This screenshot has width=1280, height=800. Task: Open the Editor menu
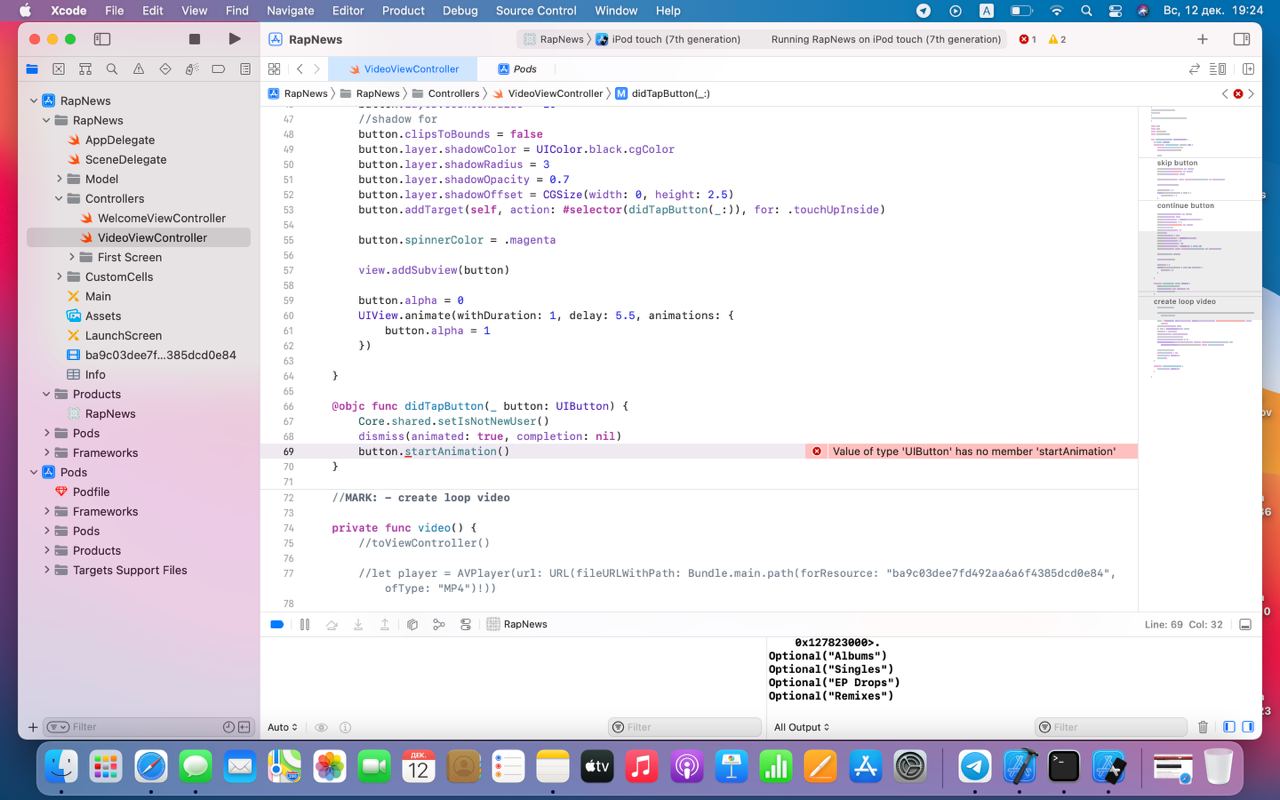tap(348, 10)
